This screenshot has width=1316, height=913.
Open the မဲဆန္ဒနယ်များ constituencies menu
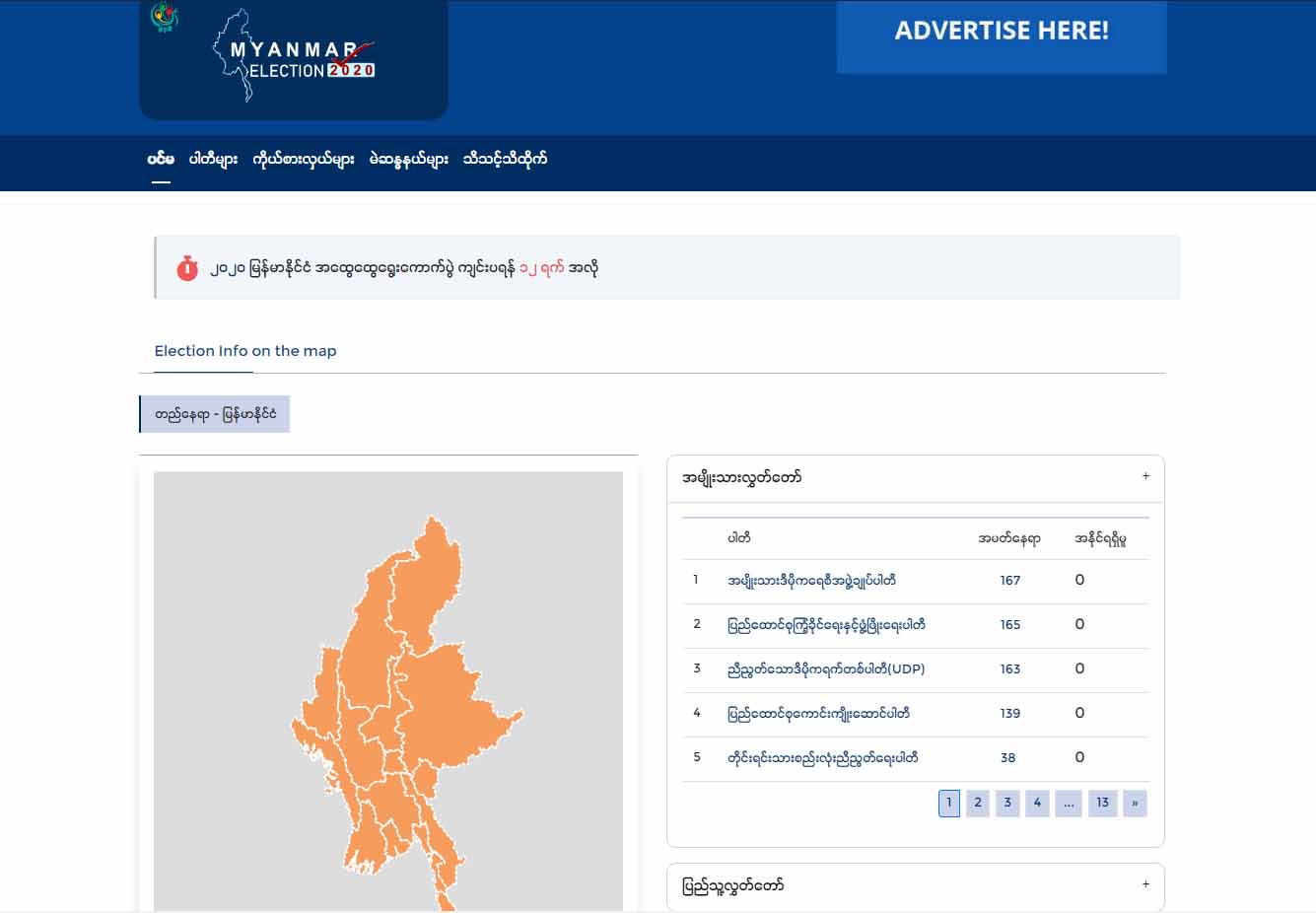click(x=408, y=159)
